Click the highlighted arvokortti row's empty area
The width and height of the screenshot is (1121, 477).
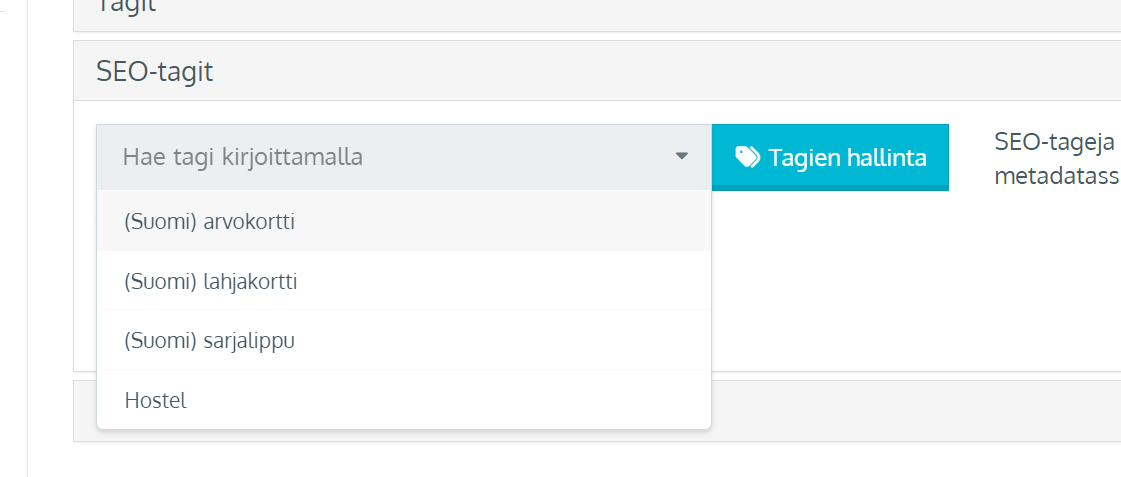pos(500,221)
